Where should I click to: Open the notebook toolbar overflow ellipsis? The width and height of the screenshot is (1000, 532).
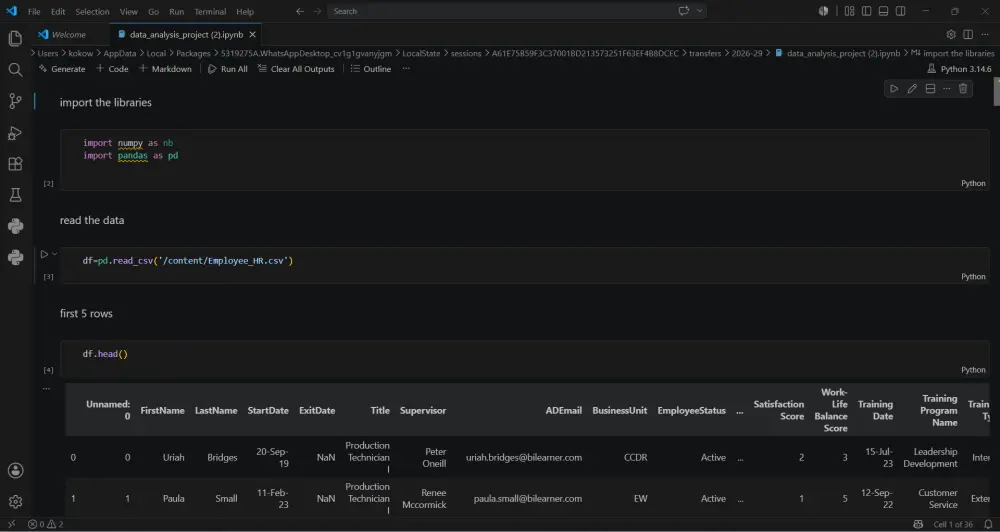tap(406, 69)
